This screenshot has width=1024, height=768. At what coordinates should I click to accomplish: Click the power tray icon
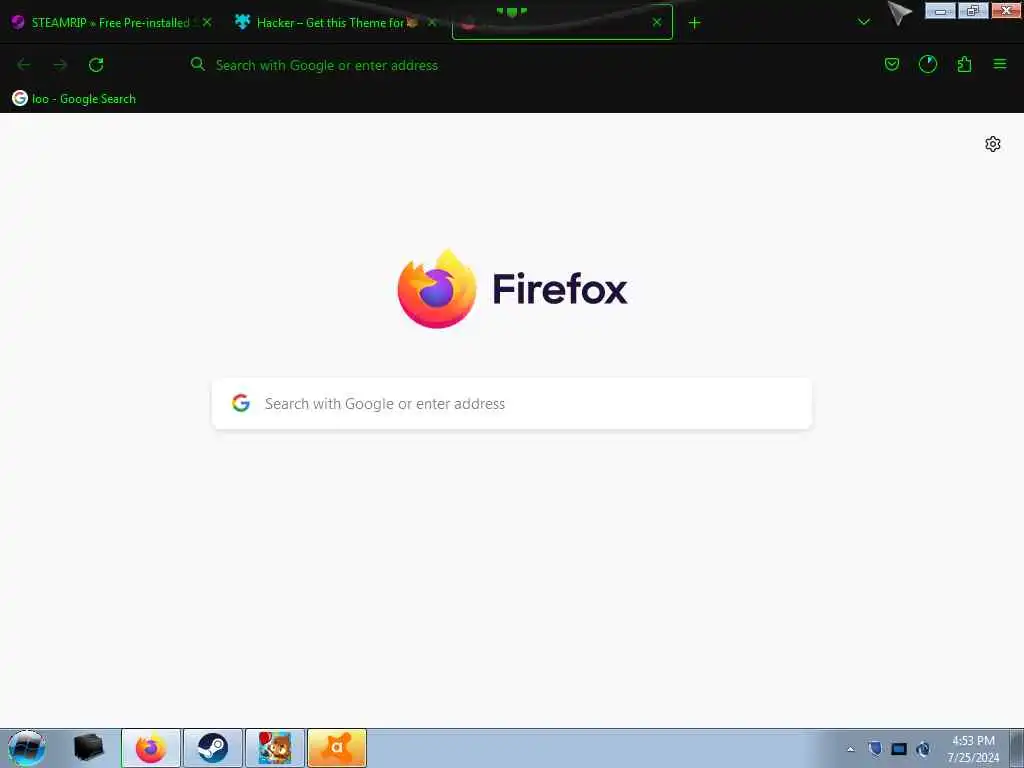(x=923, y=749)
